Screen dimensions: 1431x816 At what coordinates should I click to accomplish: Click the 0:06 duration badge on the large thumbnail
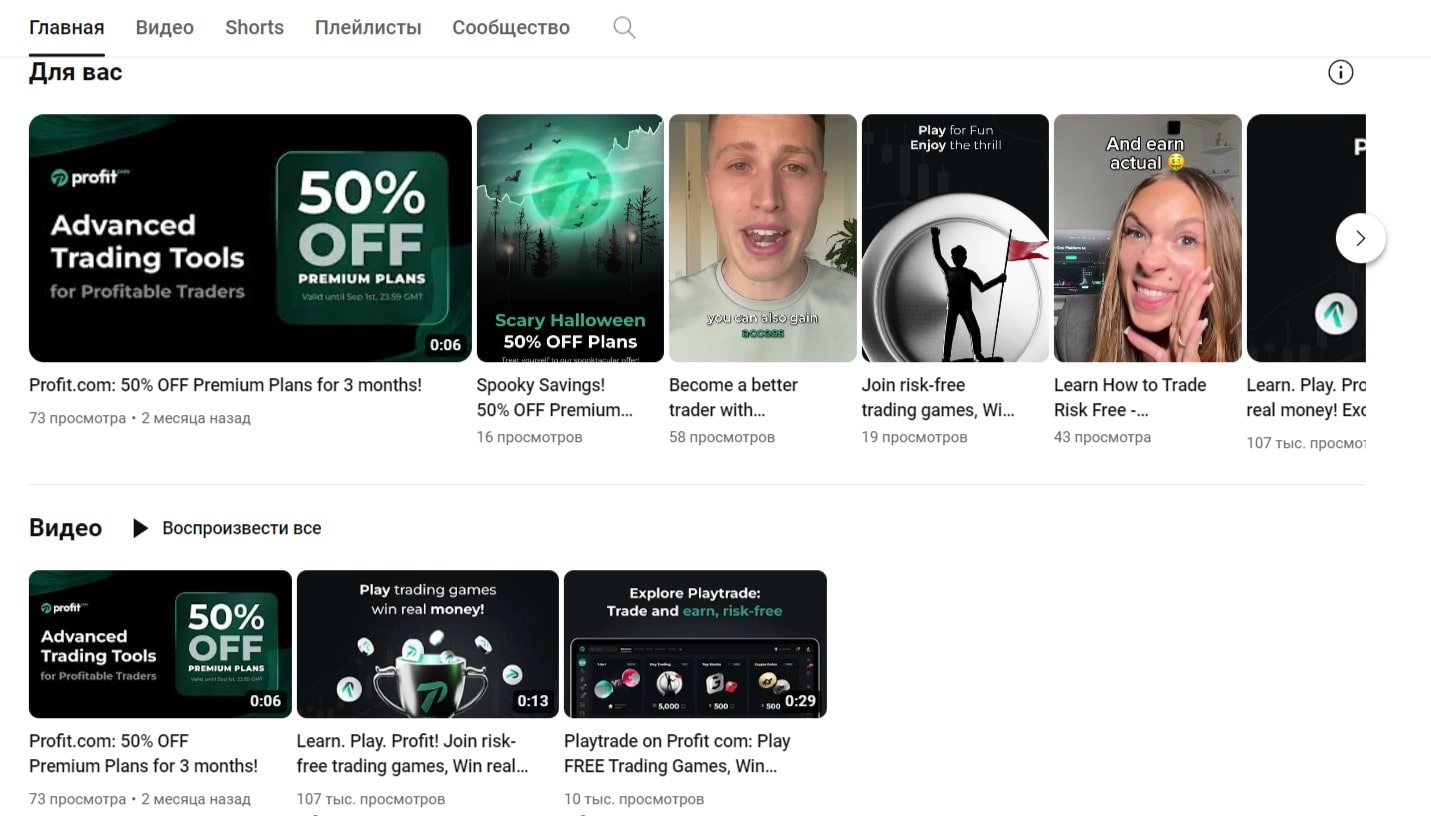[x=445, y=345]
